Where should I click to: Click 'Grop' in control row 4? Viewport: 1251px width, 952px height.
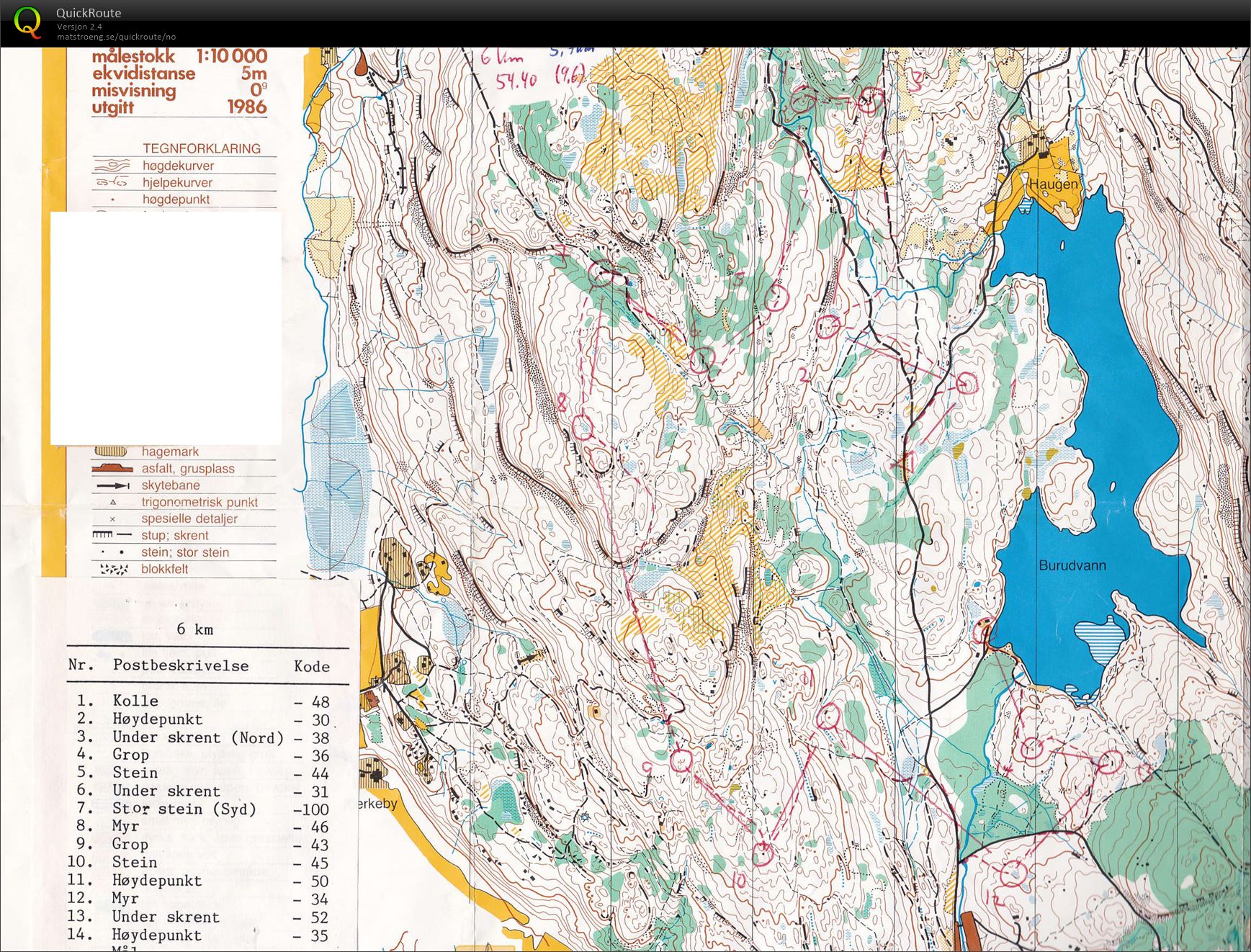point(130,755)
